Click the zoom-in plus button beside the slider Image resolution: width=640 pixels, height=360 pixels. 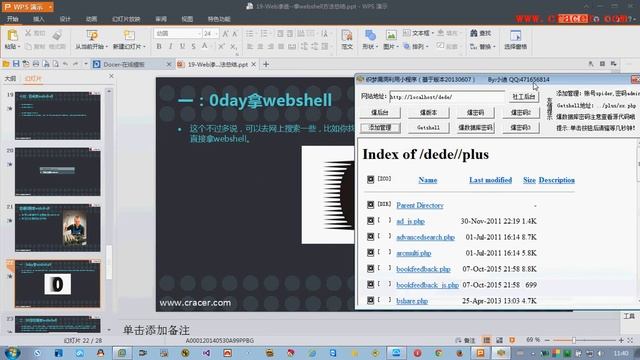[621, 340]
